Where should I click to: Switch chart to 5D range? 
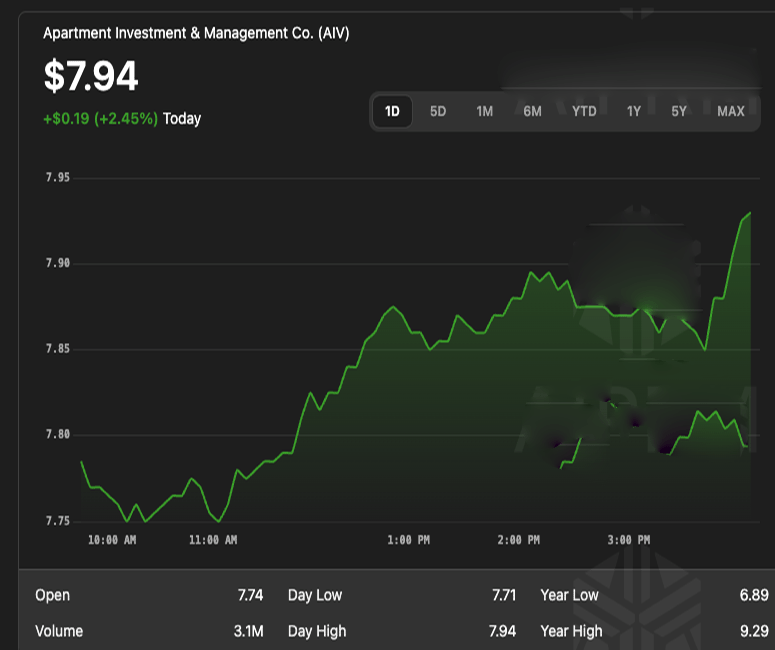click(x=438, y=111)
